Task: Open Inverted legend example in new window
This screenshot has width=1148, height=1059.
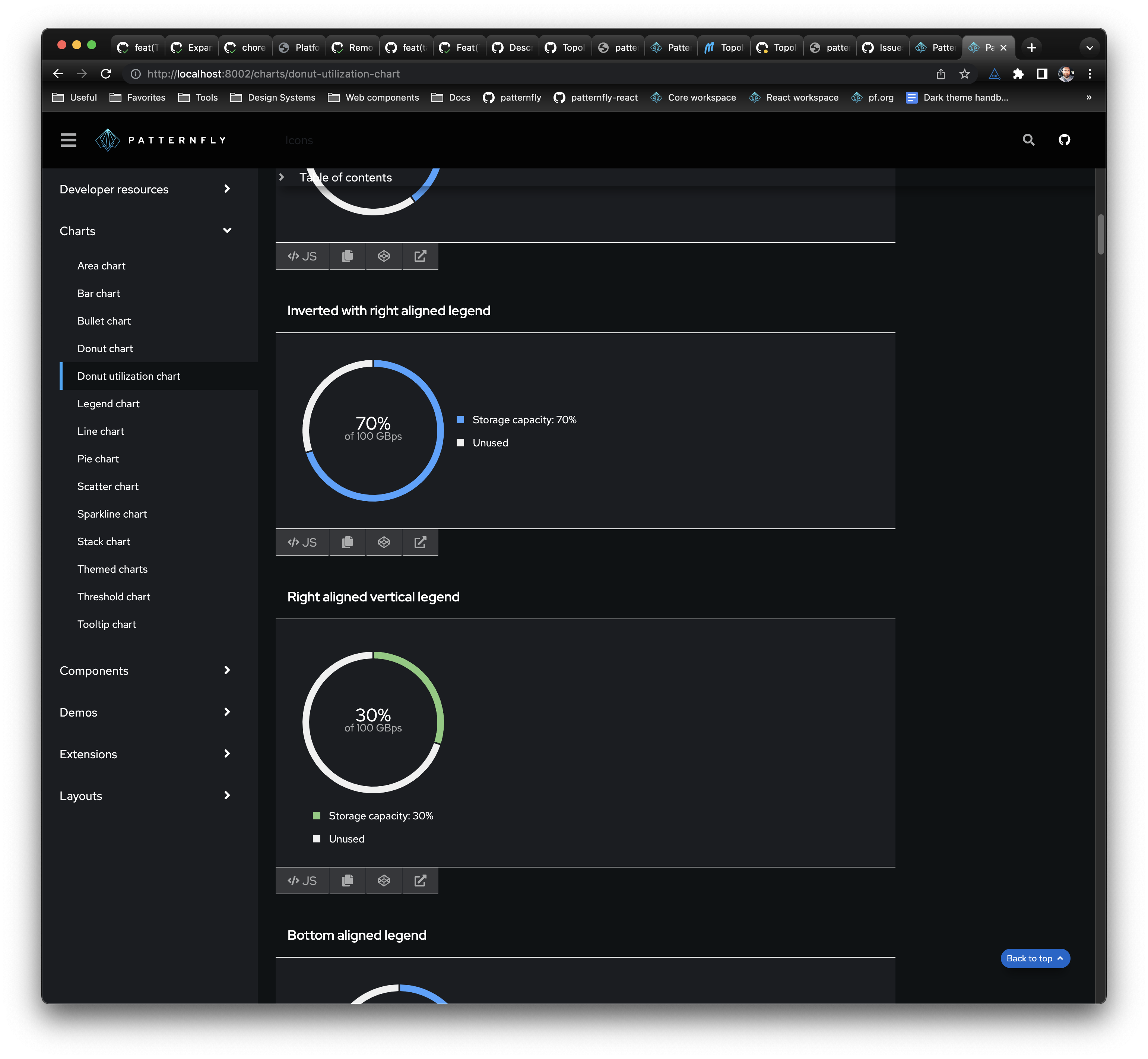Action: pos(420,542)
